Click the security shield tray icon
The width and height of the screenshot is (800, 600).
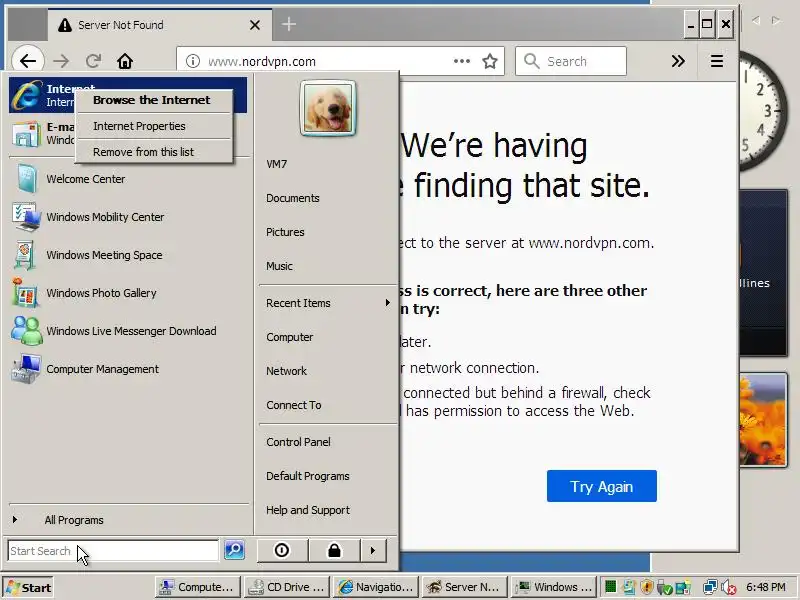(647, 587)
